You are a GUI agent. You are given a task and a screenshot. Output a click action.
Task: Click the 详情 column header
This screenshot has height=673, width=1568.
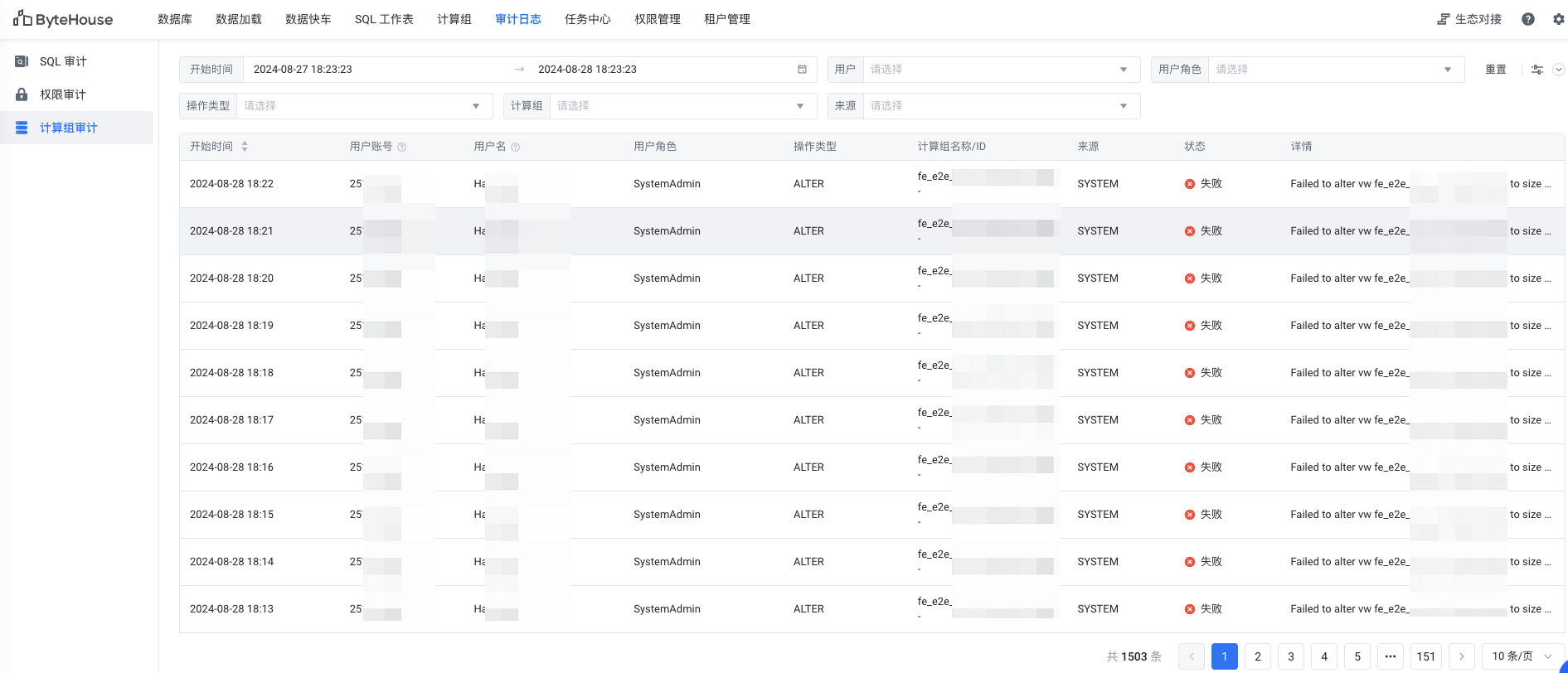coord(1301,147)
